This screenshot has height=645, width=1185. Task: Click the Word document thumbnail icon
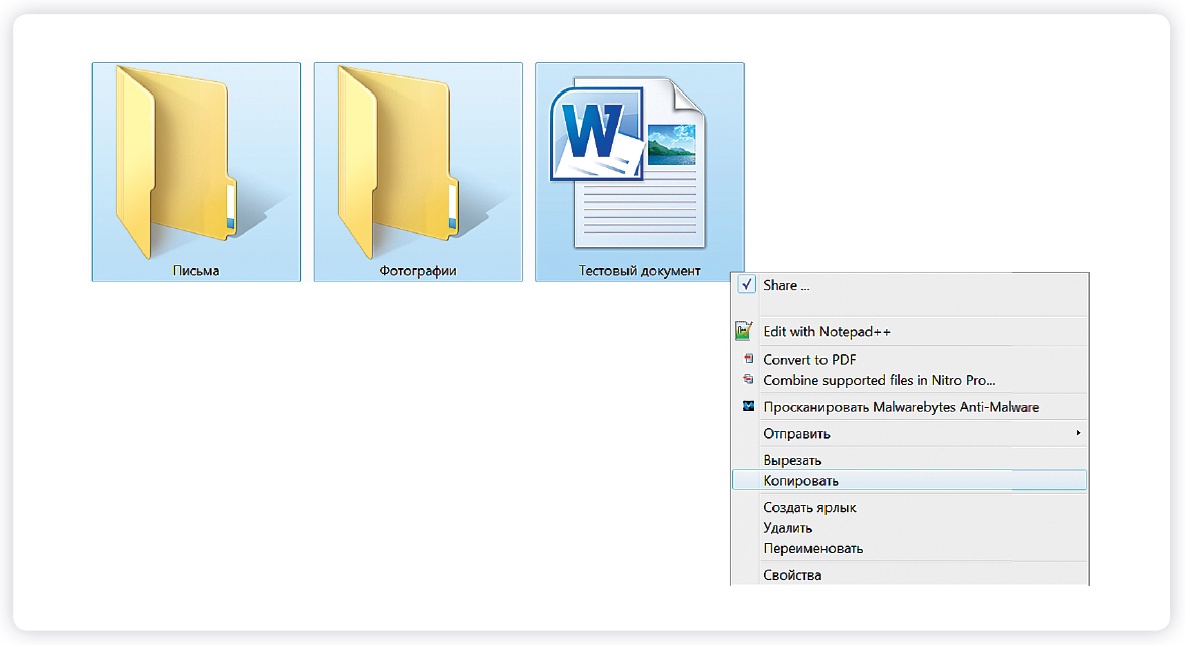click(628, 165)
